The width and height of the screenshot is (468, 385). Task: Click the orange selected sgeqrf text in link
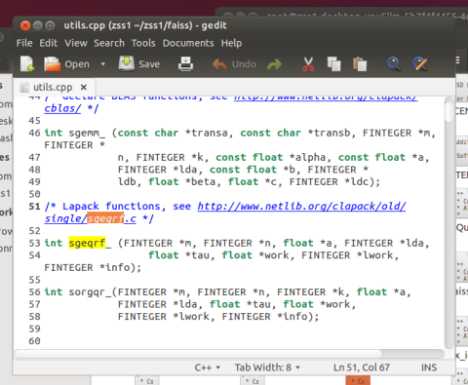pos(105,219)
